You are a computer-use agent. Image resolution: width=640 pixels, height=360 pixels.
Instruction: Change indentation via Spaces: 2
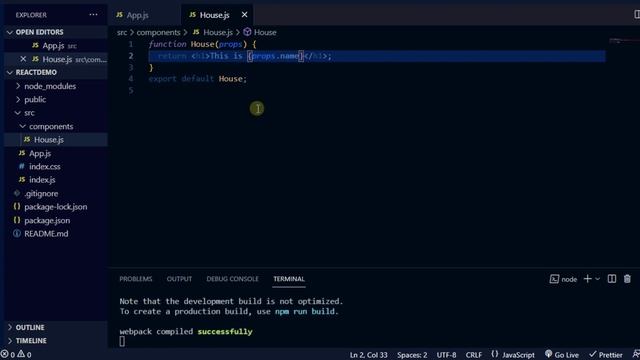(412, 355)
